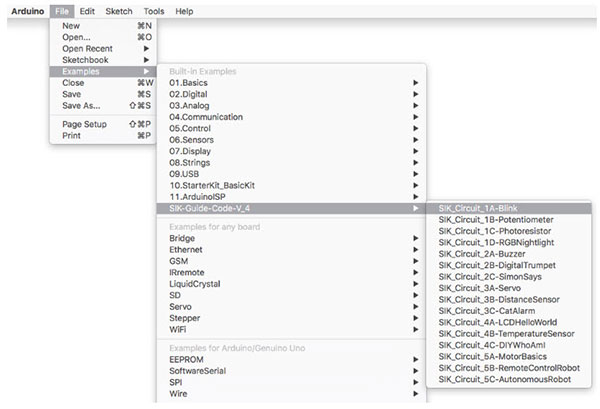600x409 pixels.
Task: Open the Stepper library examples
Action: [291, 318]
